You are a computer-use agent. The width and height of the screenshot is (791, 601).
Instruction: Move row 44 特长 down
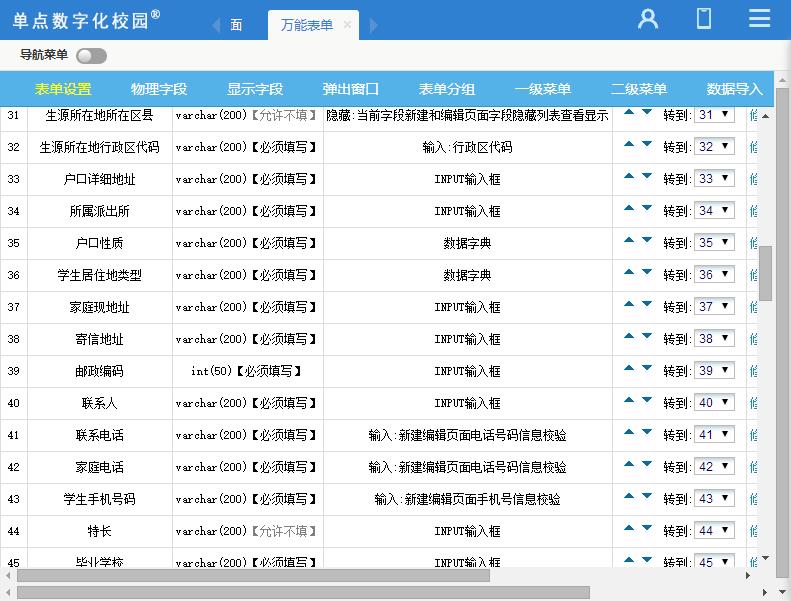coord(647,528)
